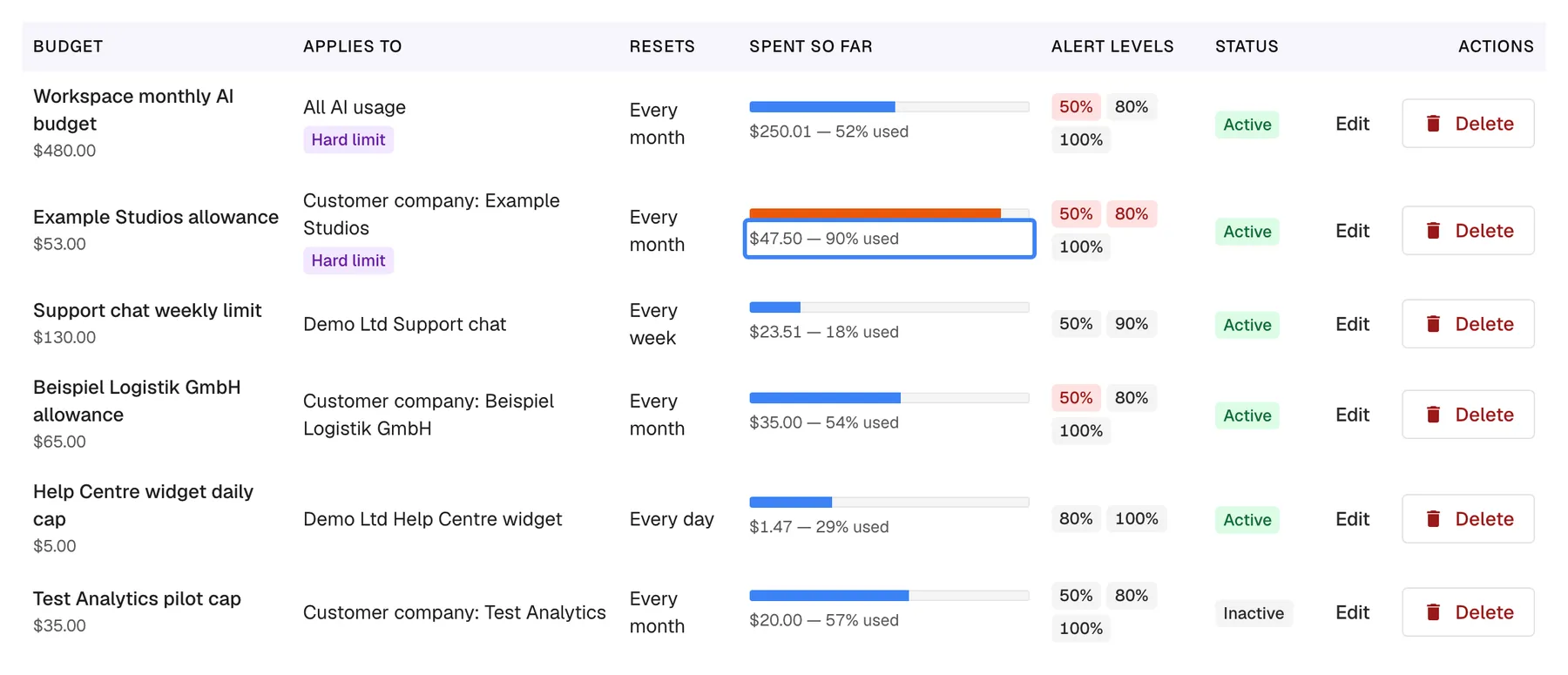Click Hard limit tag under All AI usage
The image size is (1568, 675).
[x=348, y=139]
